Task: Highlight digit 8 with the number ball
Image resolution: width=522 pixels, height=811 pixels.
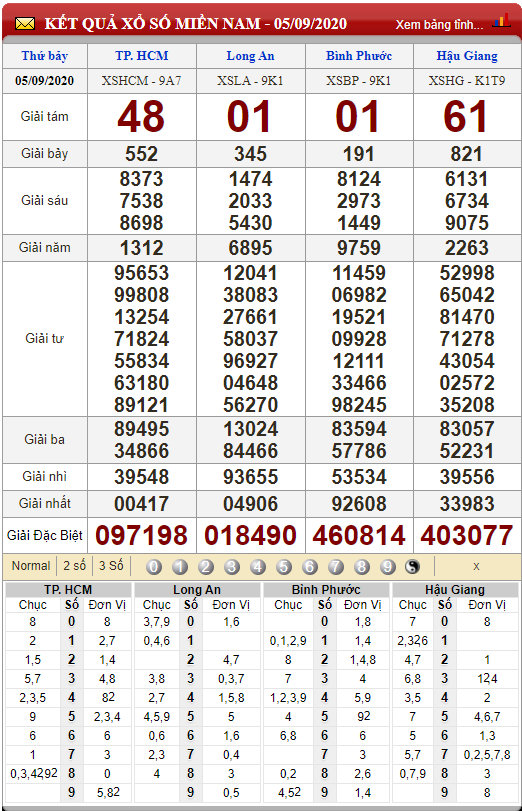Action: pyautogui.click(x=361, y=567)
